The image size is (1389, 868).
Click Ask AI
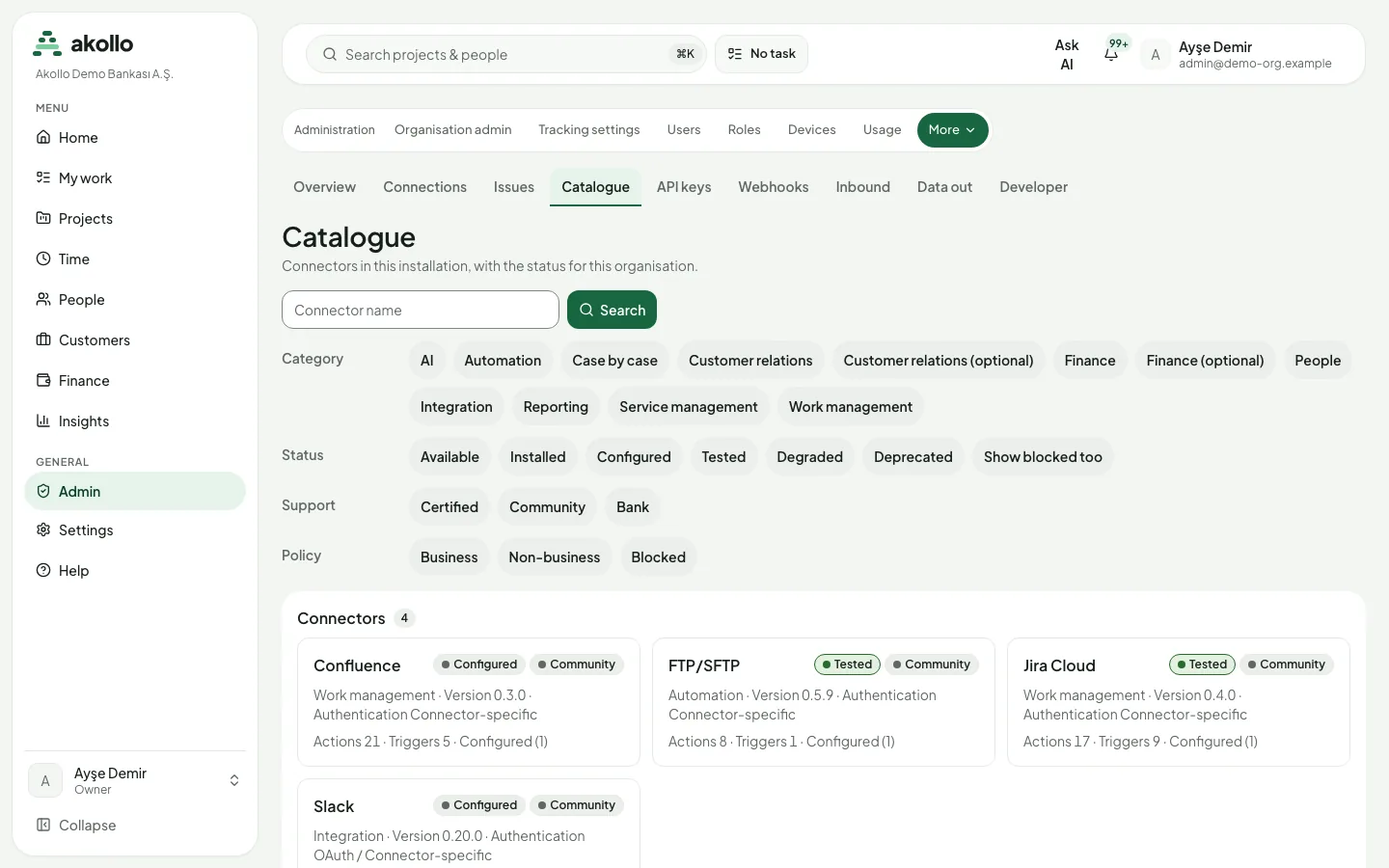[x=1067, y=55]
